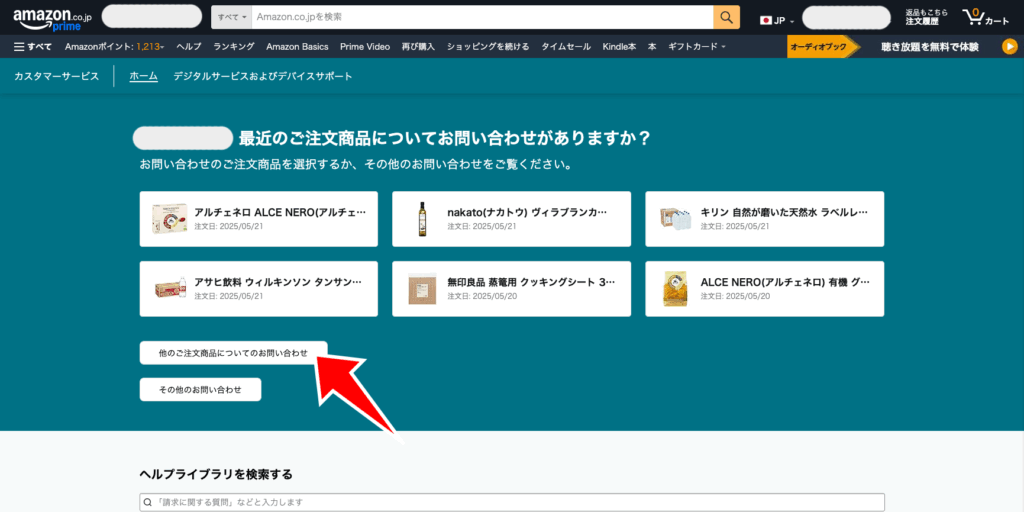Screen dimensions: 1024x512
Task: Open the hamburger すべて menu
Action: 33,47
